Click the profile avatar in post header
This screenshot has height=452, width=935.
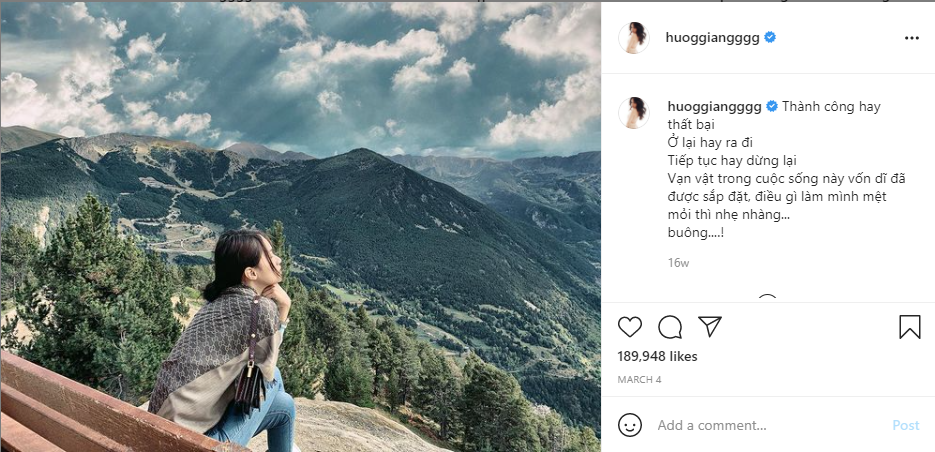[x=634, y=38]
